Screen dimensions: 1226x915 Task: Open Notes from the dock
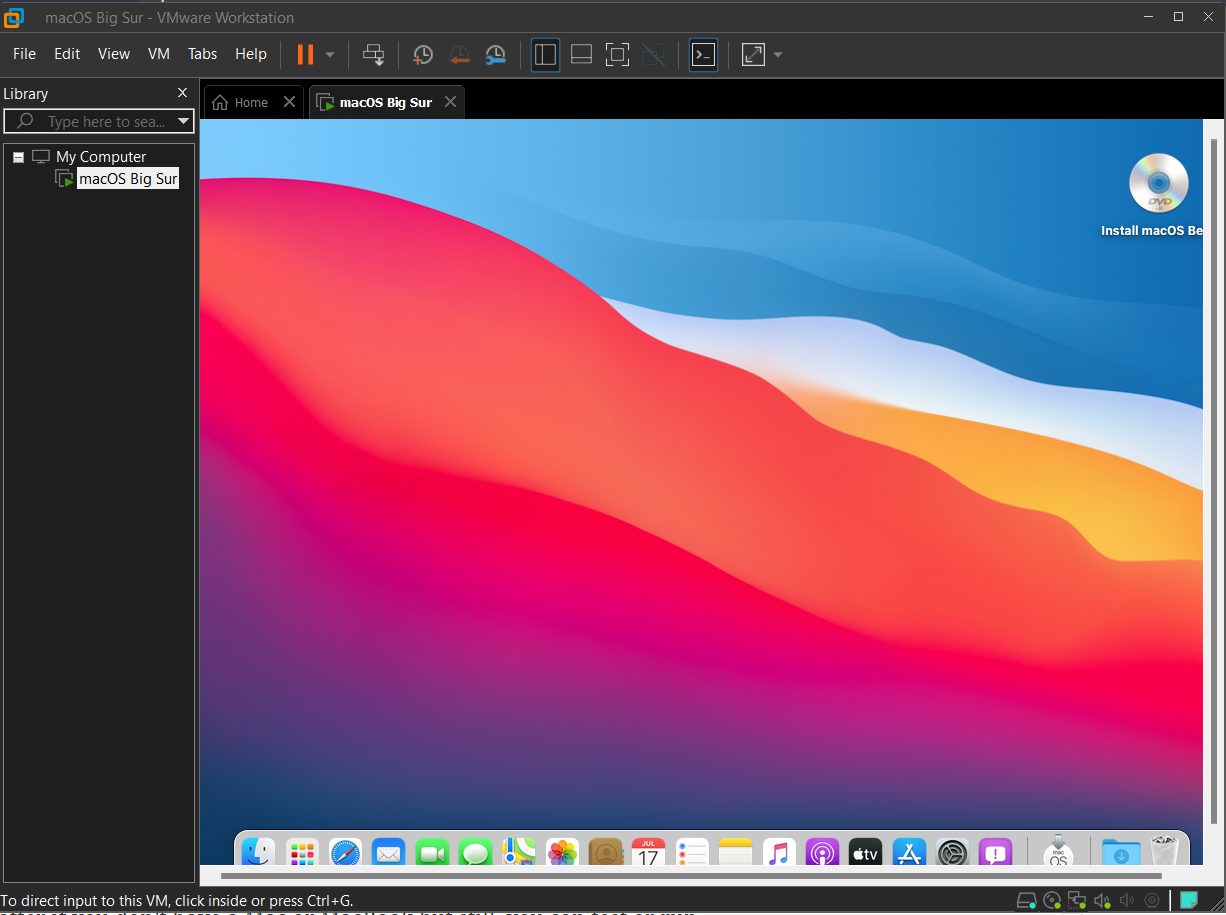[x=735, y=852]
